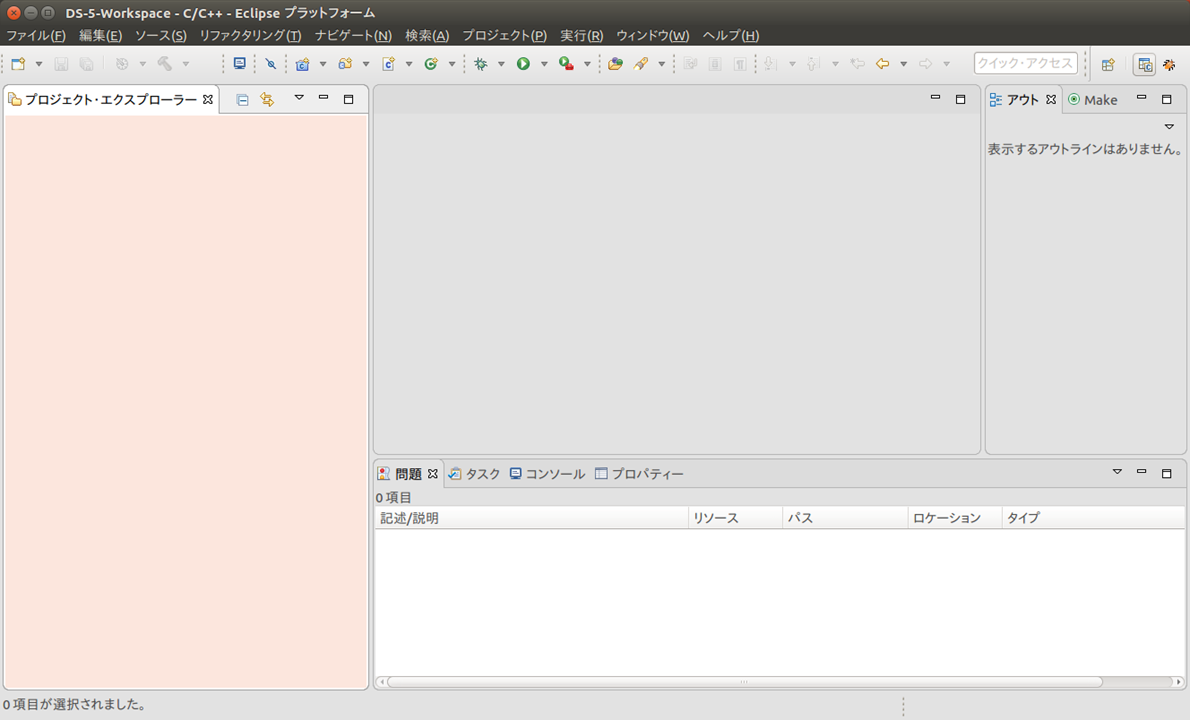Open Back history dropdown arrow
1190x720 pixels.
[x=903, y=64]
